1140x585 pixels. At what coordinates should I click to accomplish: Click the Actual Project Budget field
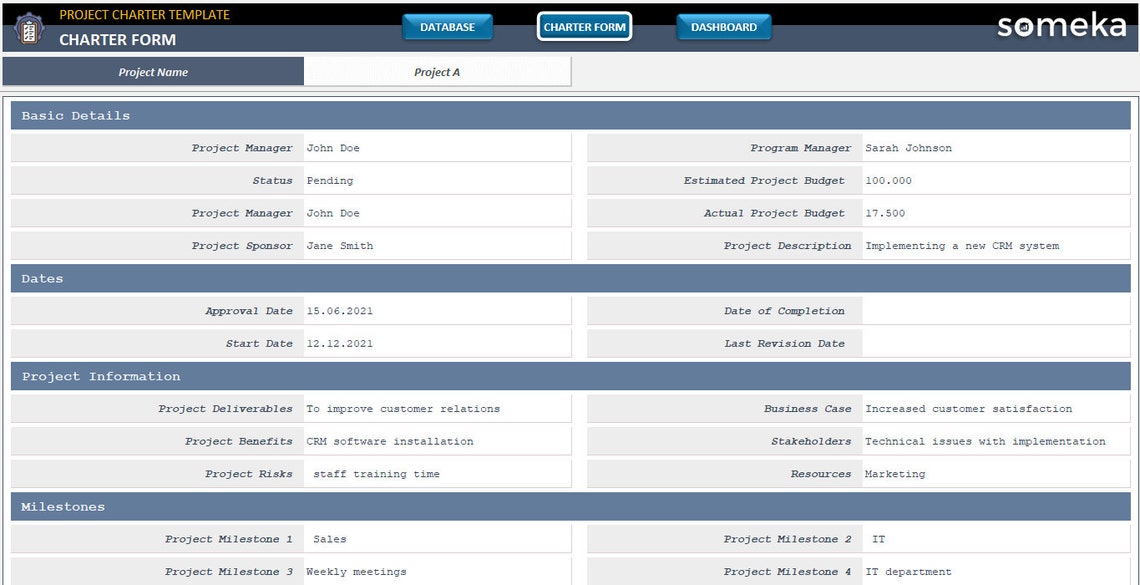tap(995, 213)
